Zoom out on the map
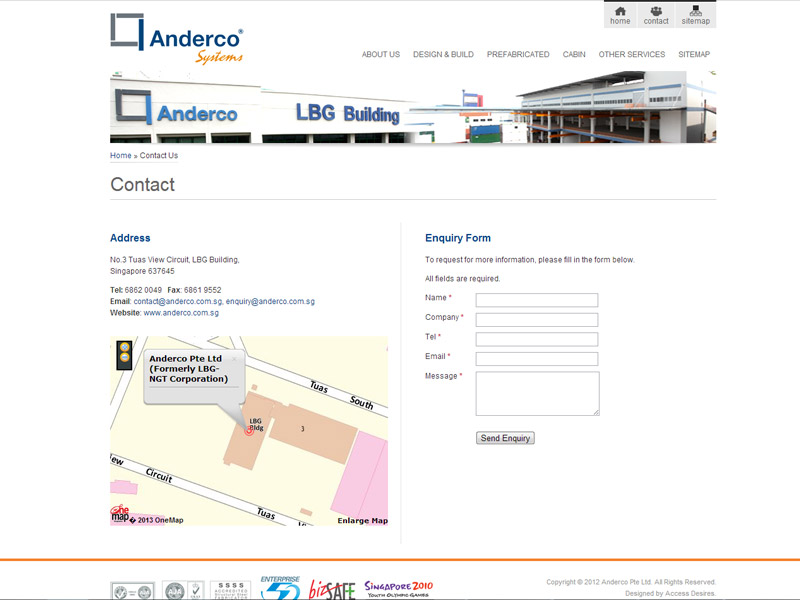 [x=124, y=358]
